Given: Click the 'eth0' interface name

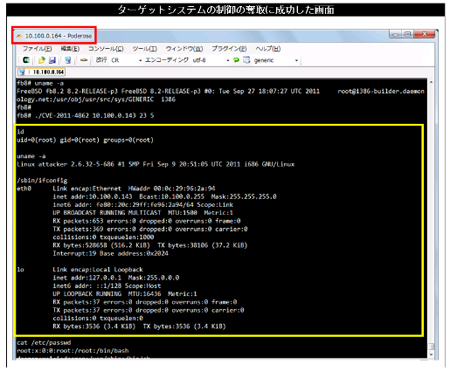Looking at the screenshot, I should tap(24, 189).
